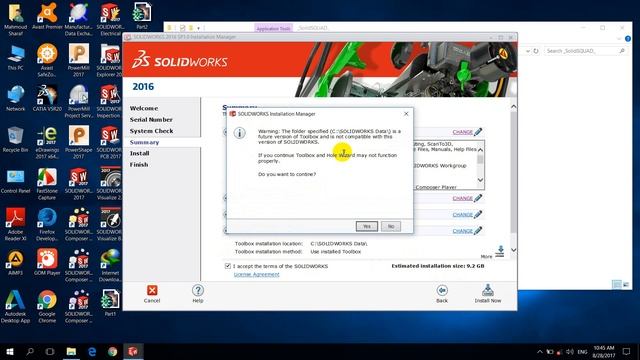Select the Avast SafeZone desktop icon

47,60
